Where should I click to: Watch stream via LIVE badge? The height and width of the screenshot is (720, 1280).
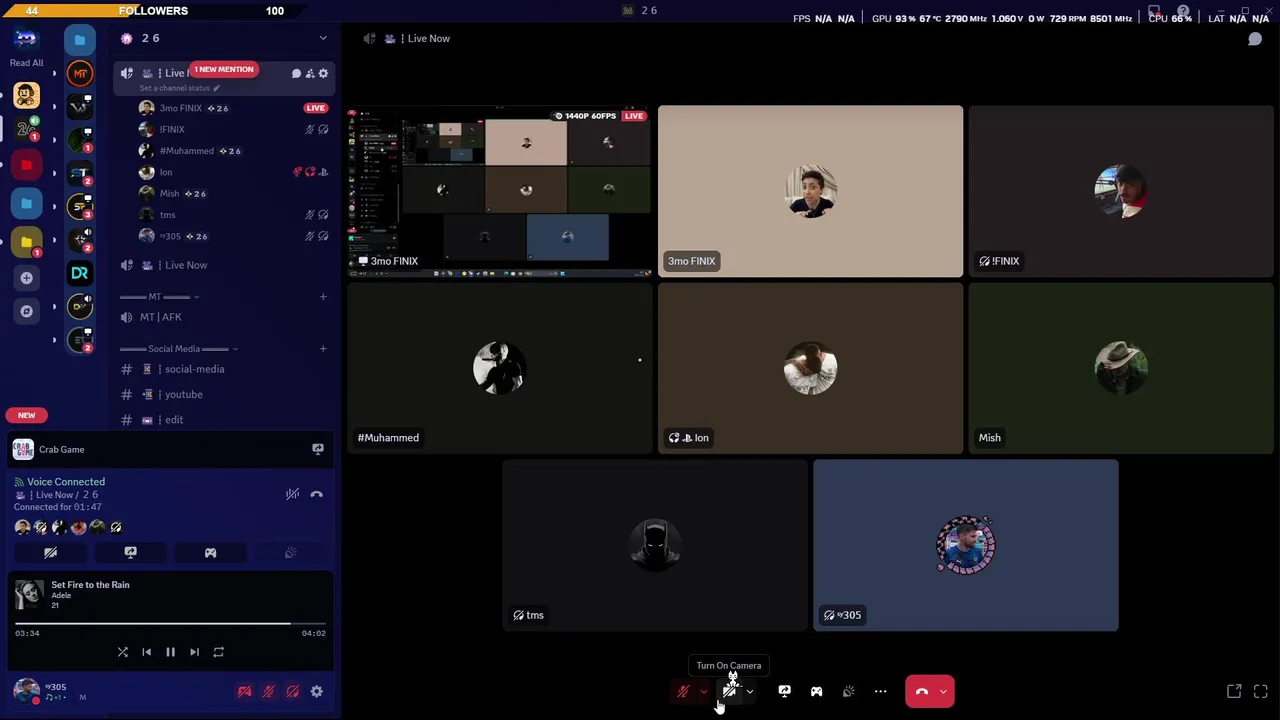(315, 108)
